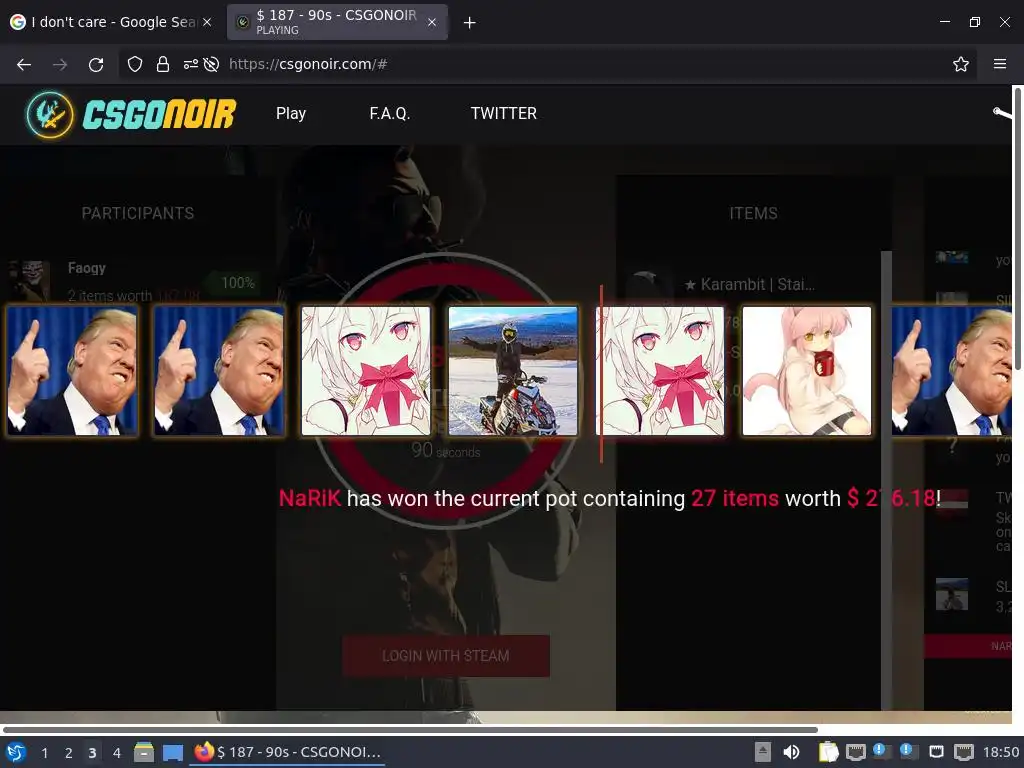
Task: Click the Karambit item entry
Action: pyautogui.click(x=750, y=285)
